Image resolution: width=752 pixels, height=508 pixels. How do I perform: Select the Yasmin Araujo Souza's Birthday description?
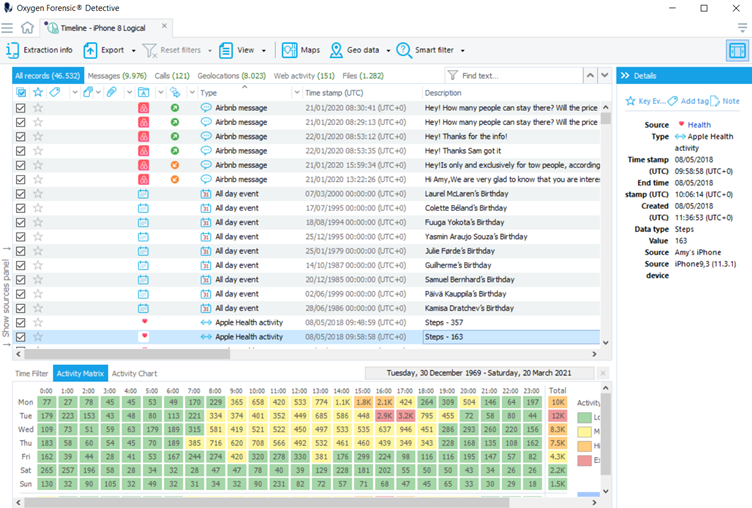pyautogui.click(x=476, y=236)
